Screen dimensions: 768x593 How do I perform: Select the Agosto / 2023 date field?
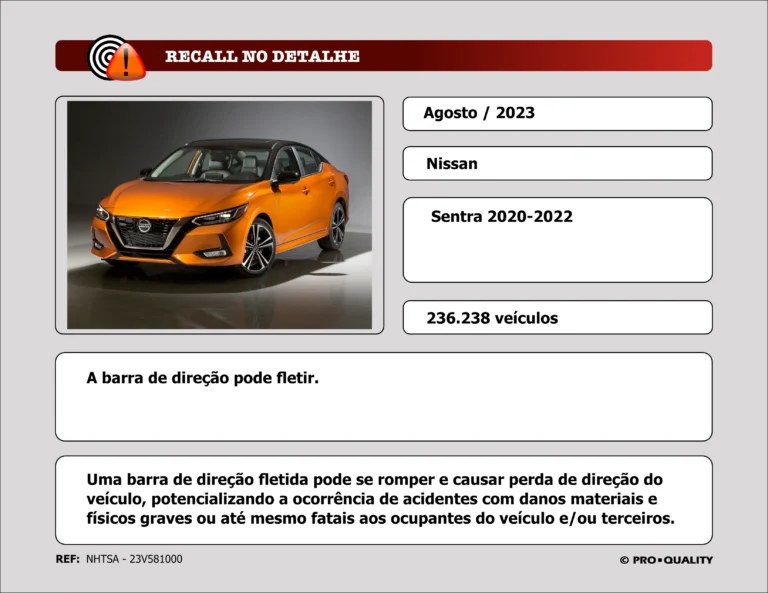tap(557, 114)
